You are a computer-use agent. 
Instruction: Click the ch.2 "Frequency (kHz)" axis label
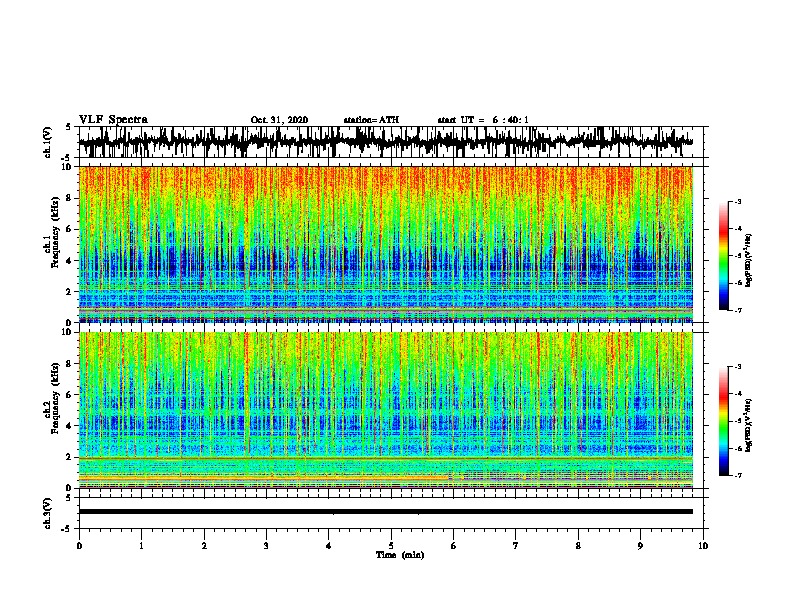55,398
